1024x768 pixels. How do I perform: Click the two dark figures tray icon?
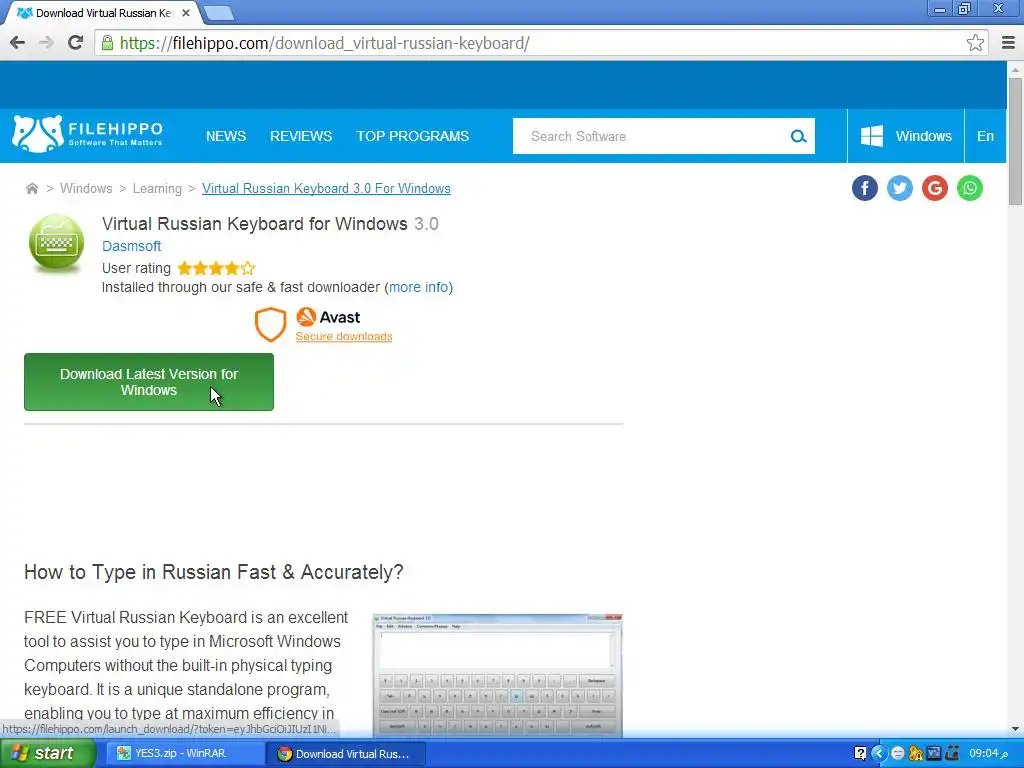pyautogui.click(x=952, y=754)
